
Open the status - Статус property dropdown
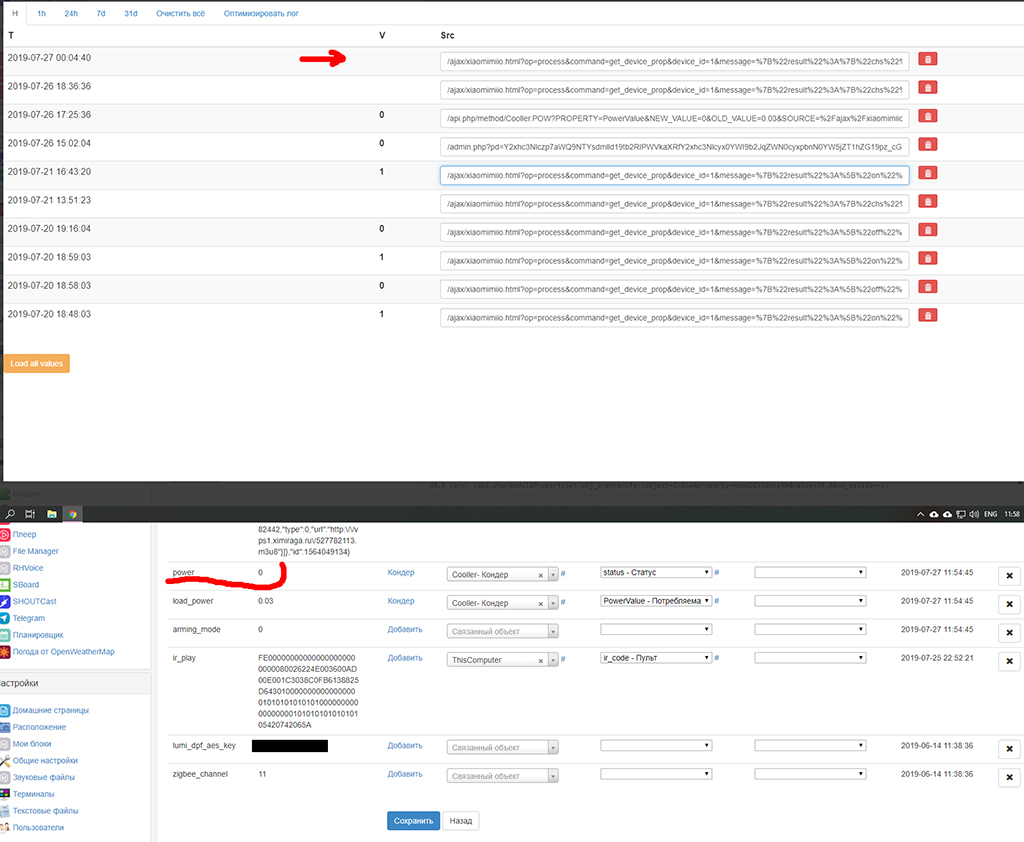pos(656,573)
